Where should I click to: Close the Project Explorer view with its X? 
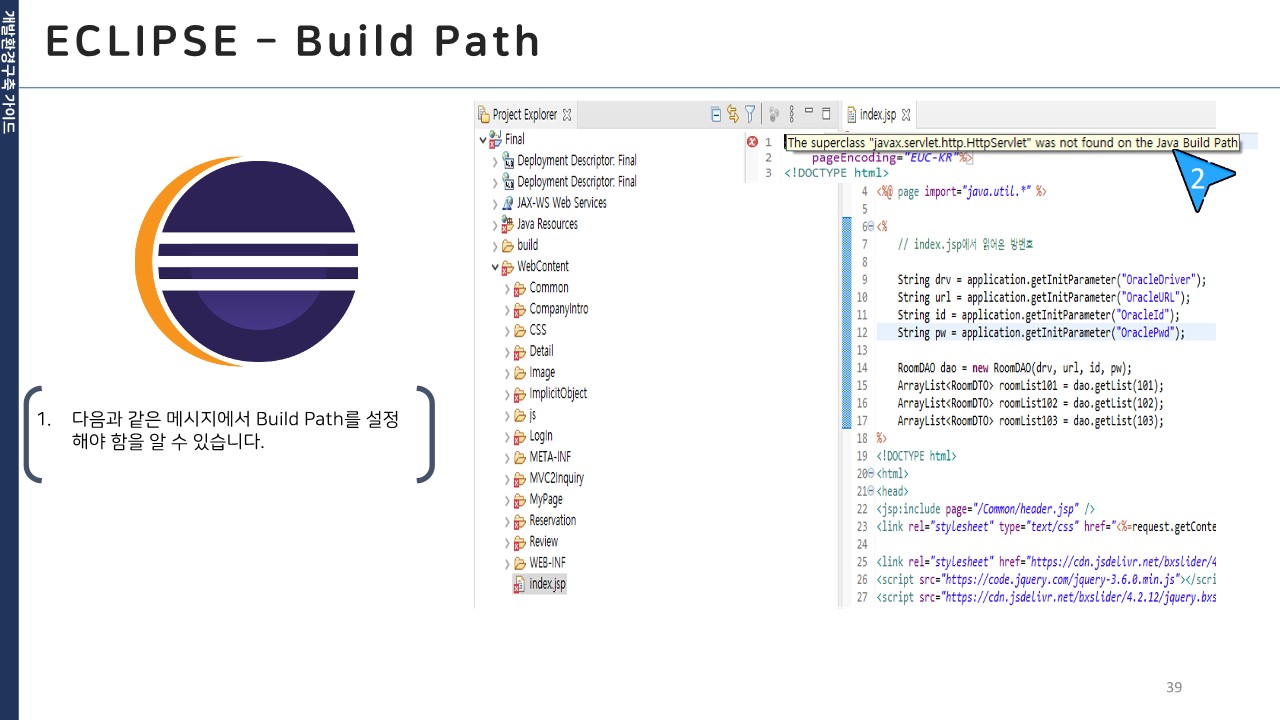click(x=567, y=115)
